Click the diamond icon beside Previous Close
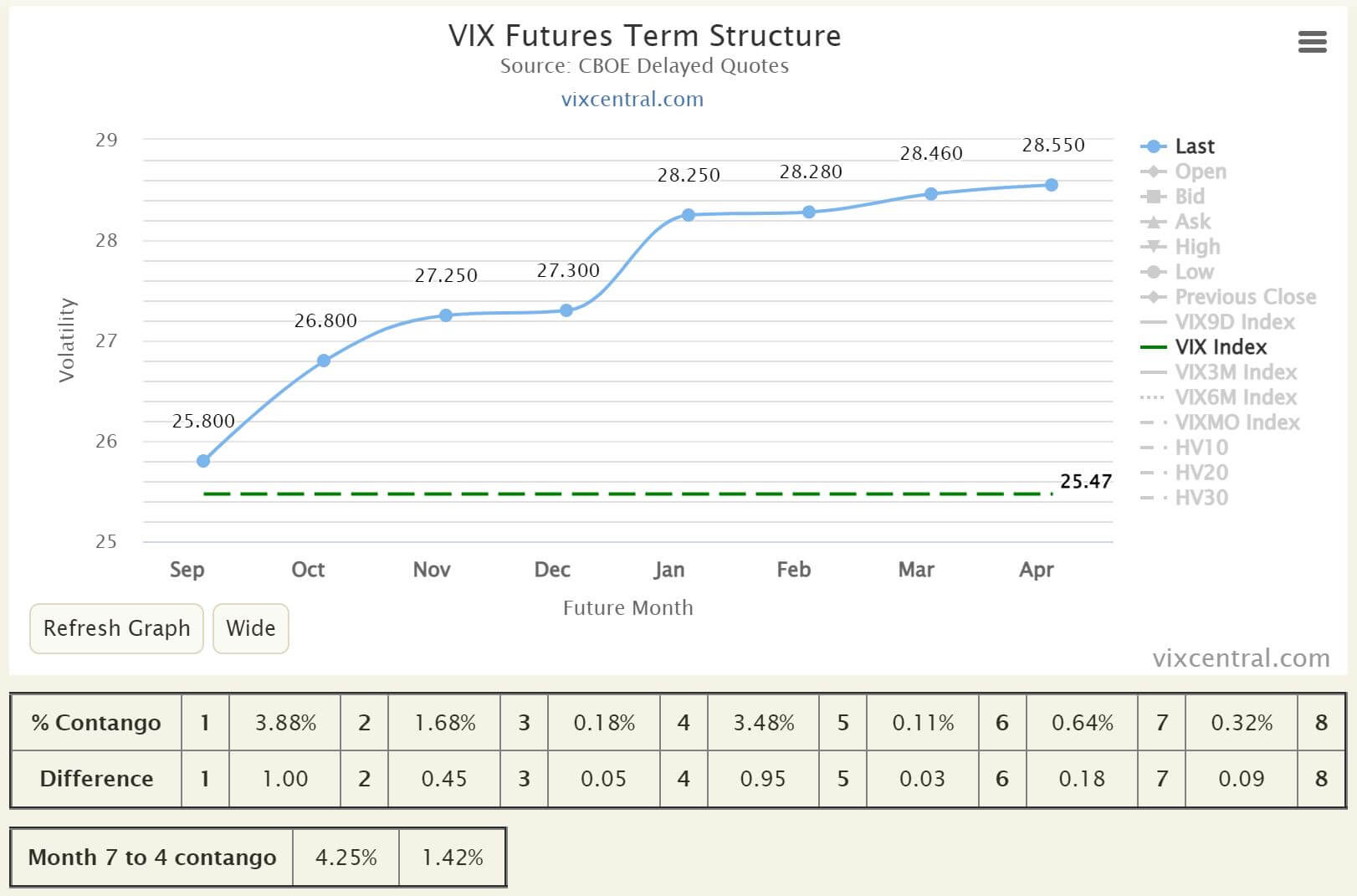 pyautogui.click(x=1153, y=297)
